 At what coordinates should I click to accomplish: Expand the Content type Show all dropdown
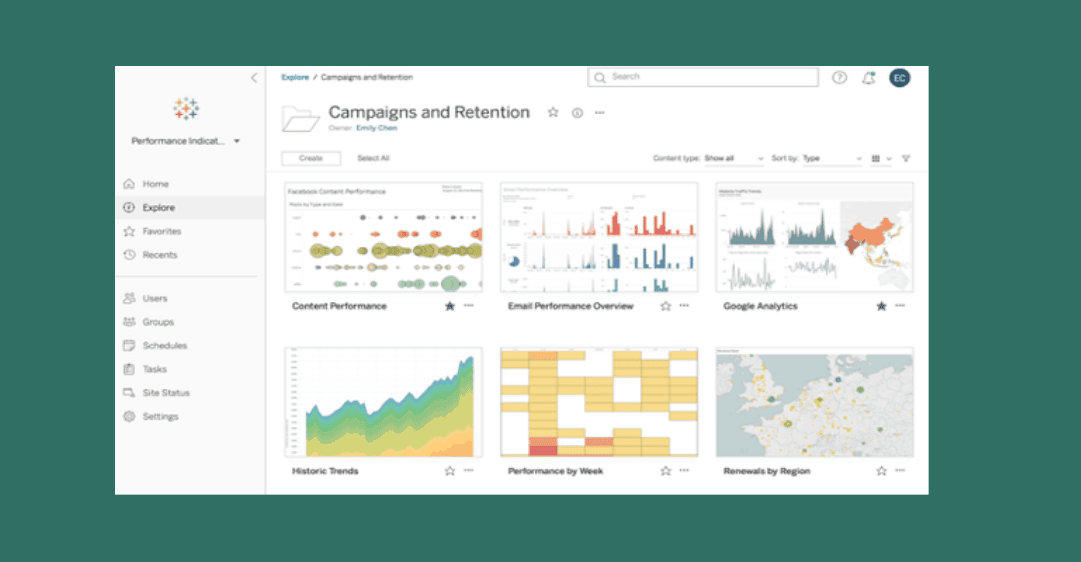click(x=734, y=159)
